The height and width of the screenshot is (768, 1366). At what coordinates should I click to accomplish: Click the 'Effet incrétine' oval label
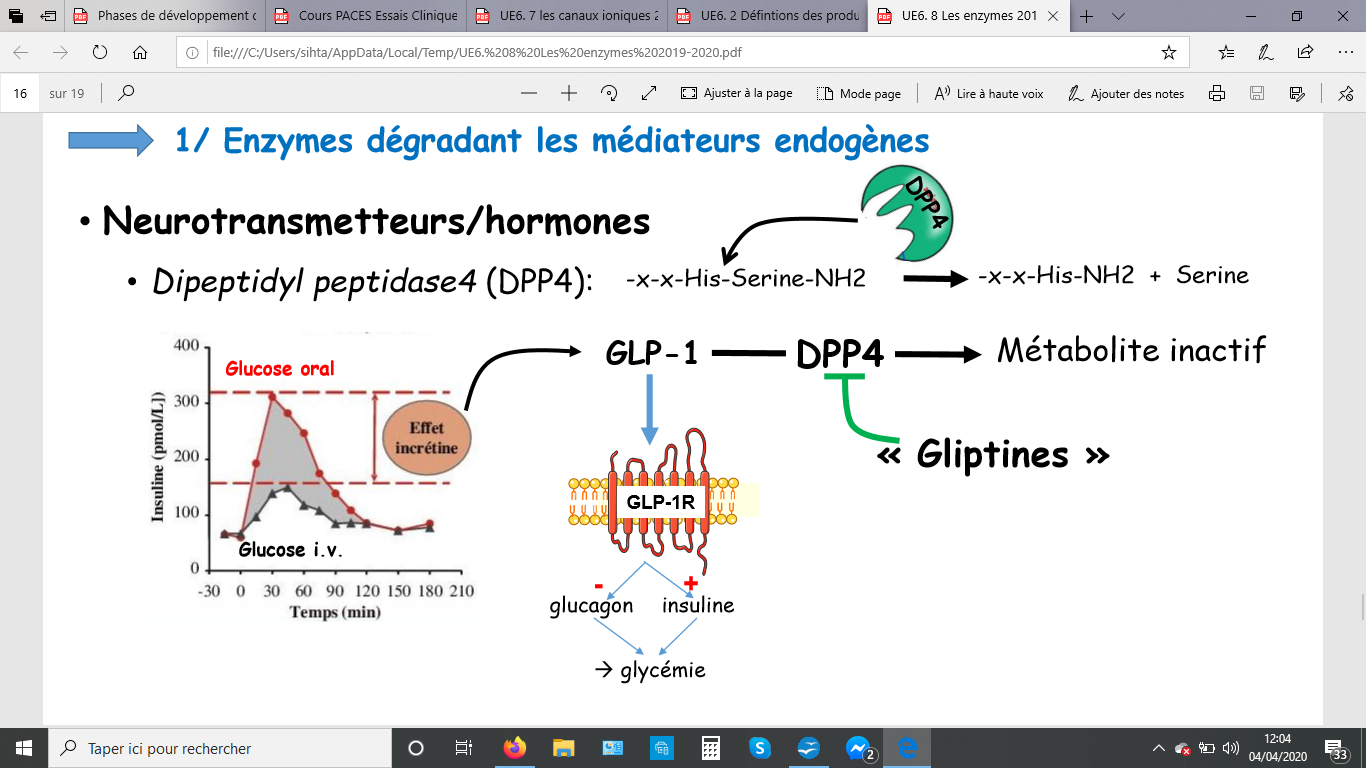[427, 438]
